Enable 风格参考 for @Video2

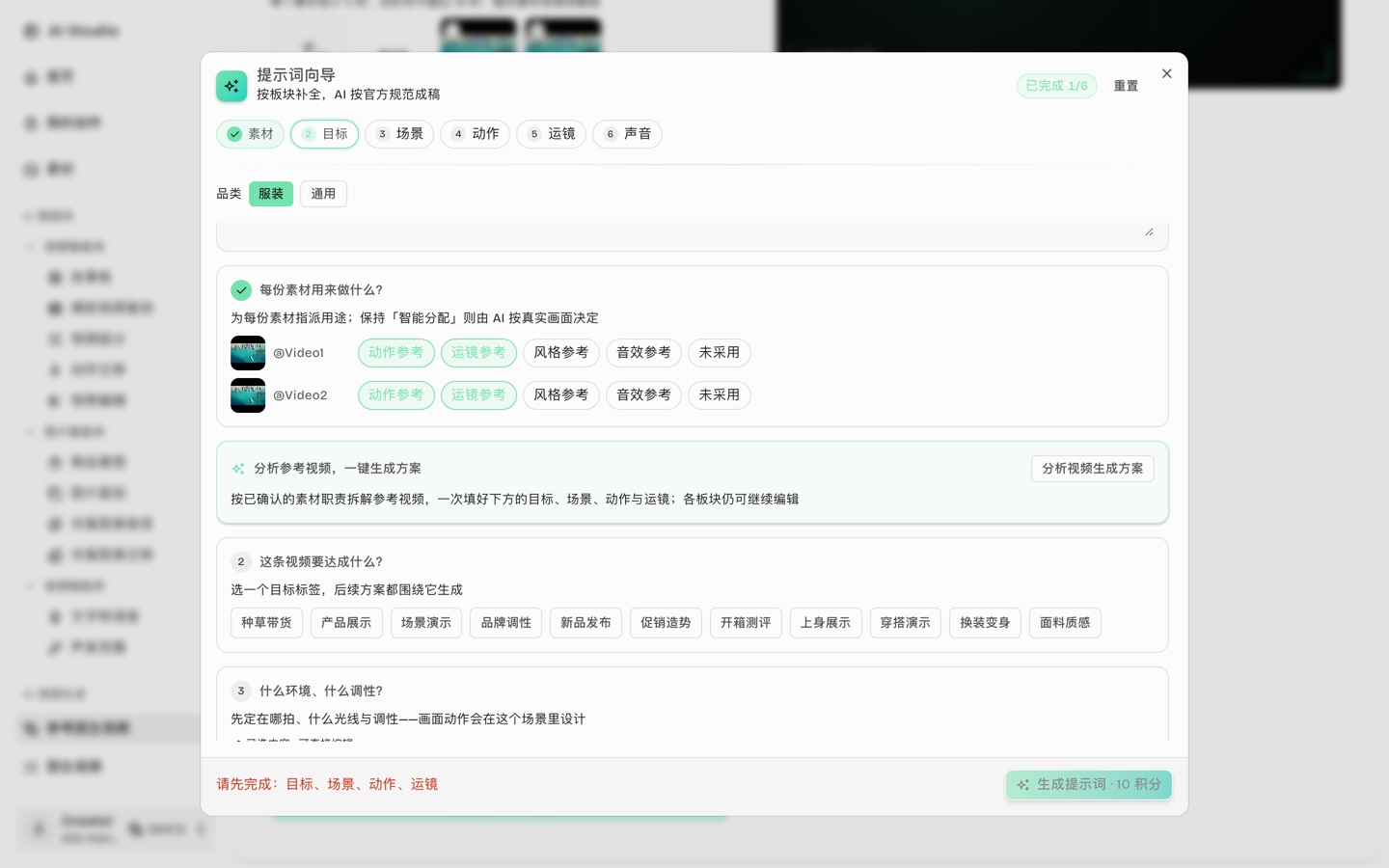point(561,395)
